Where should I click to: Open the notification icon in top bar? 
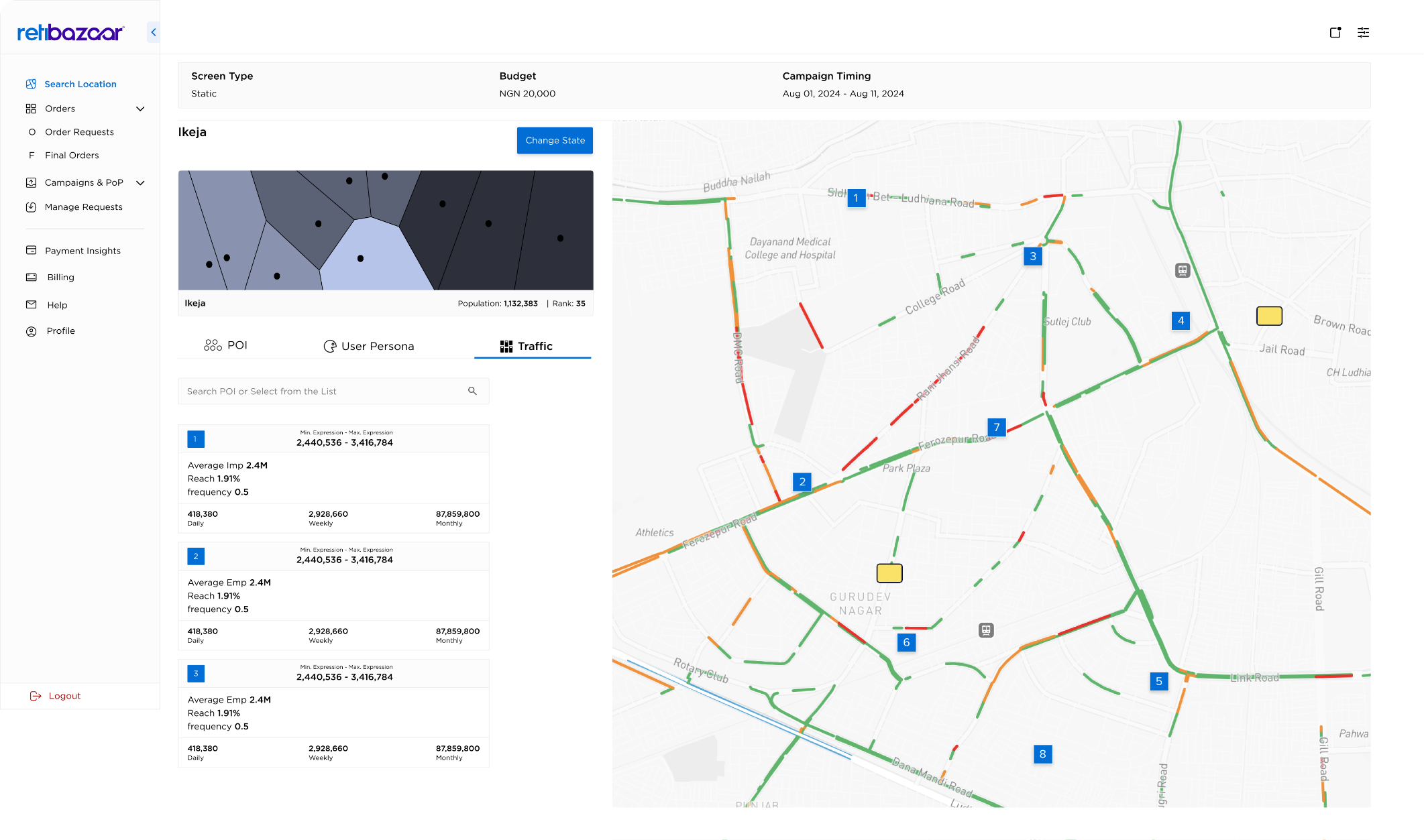pyautogui.click(x=1335, y=32)
